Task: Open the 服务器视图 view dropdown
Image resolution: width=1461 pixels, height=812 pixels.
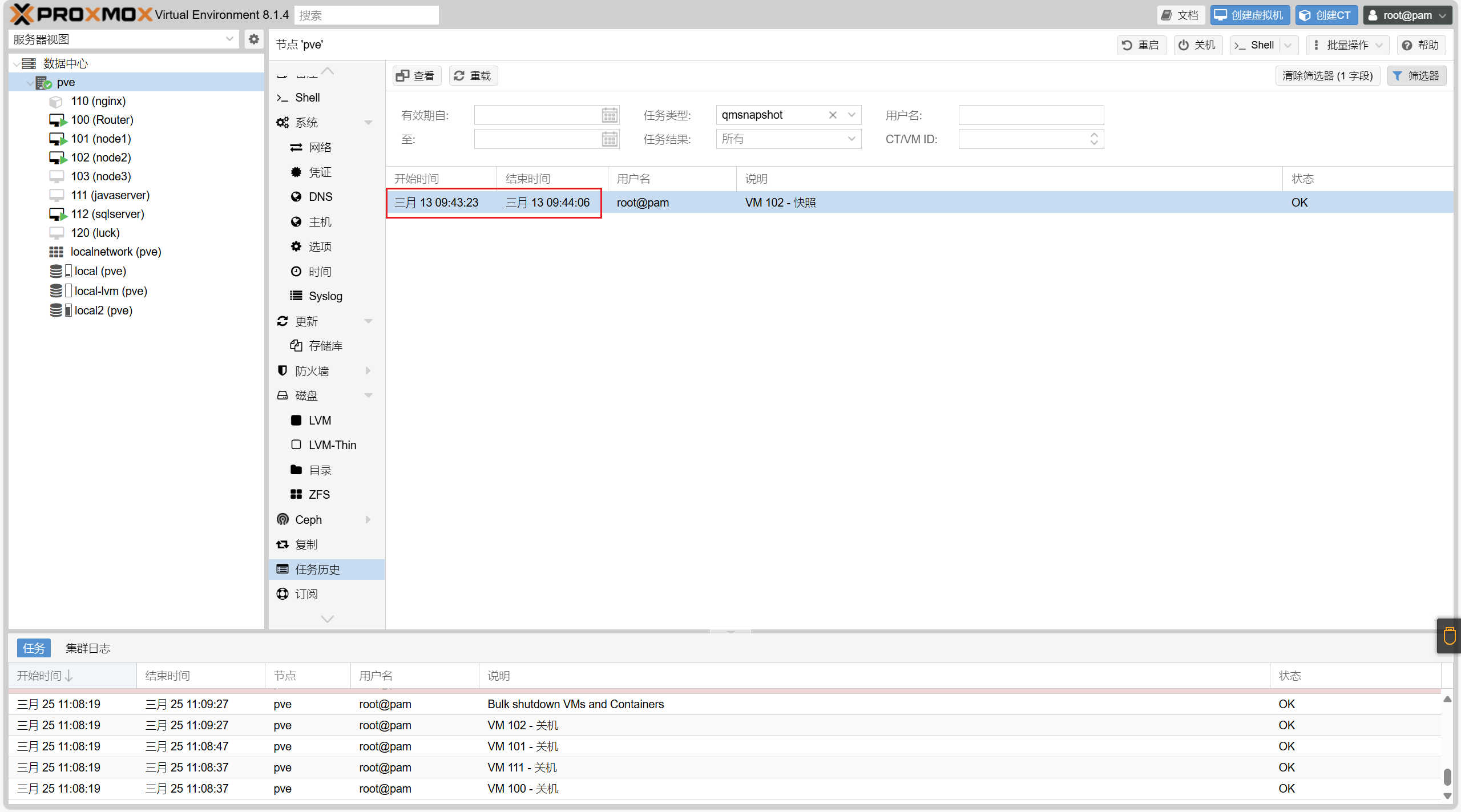Action: (229, 39)
